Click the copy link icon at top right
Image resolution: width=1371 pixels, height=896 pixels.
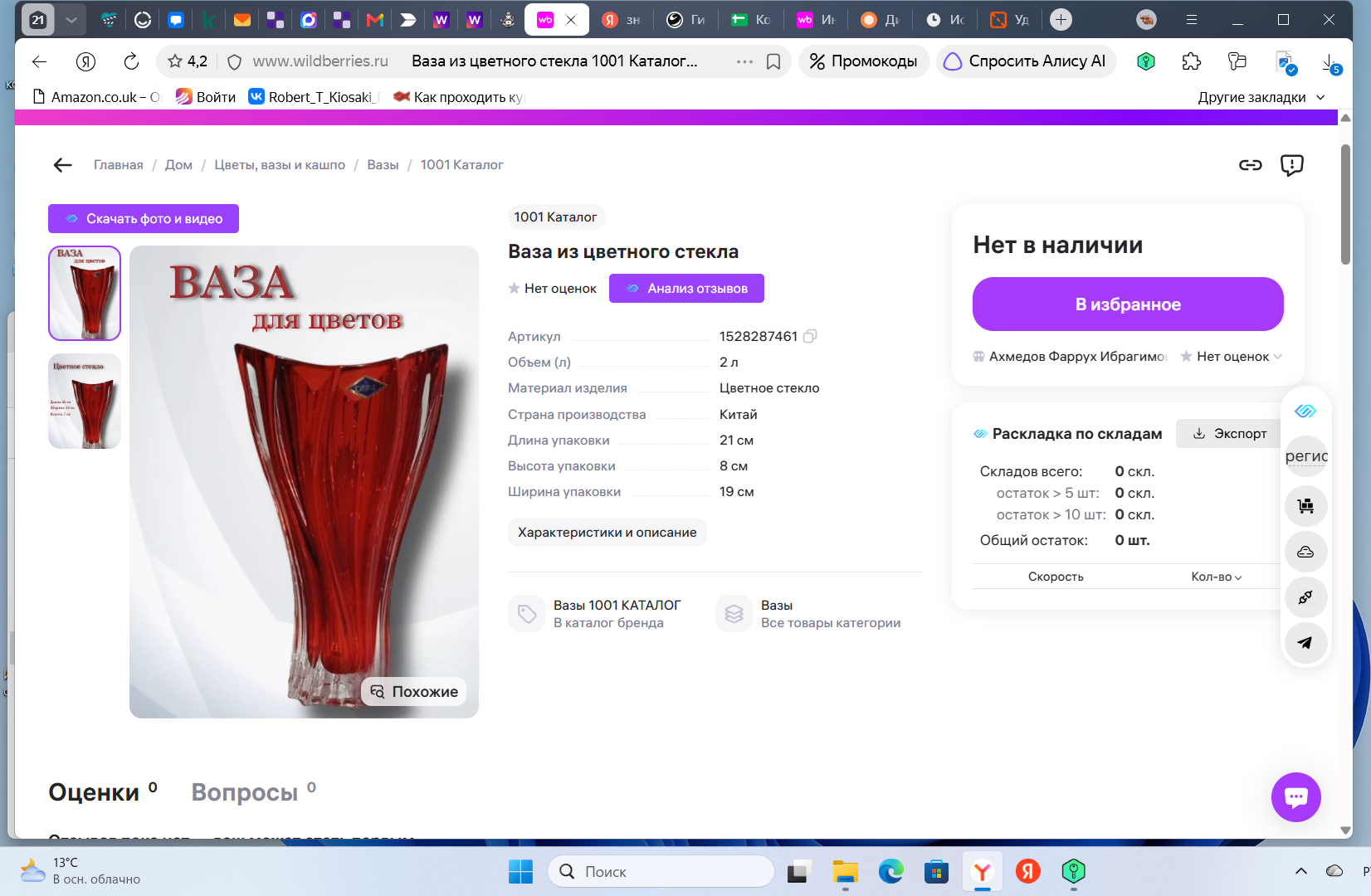[x=1250, y=165]
